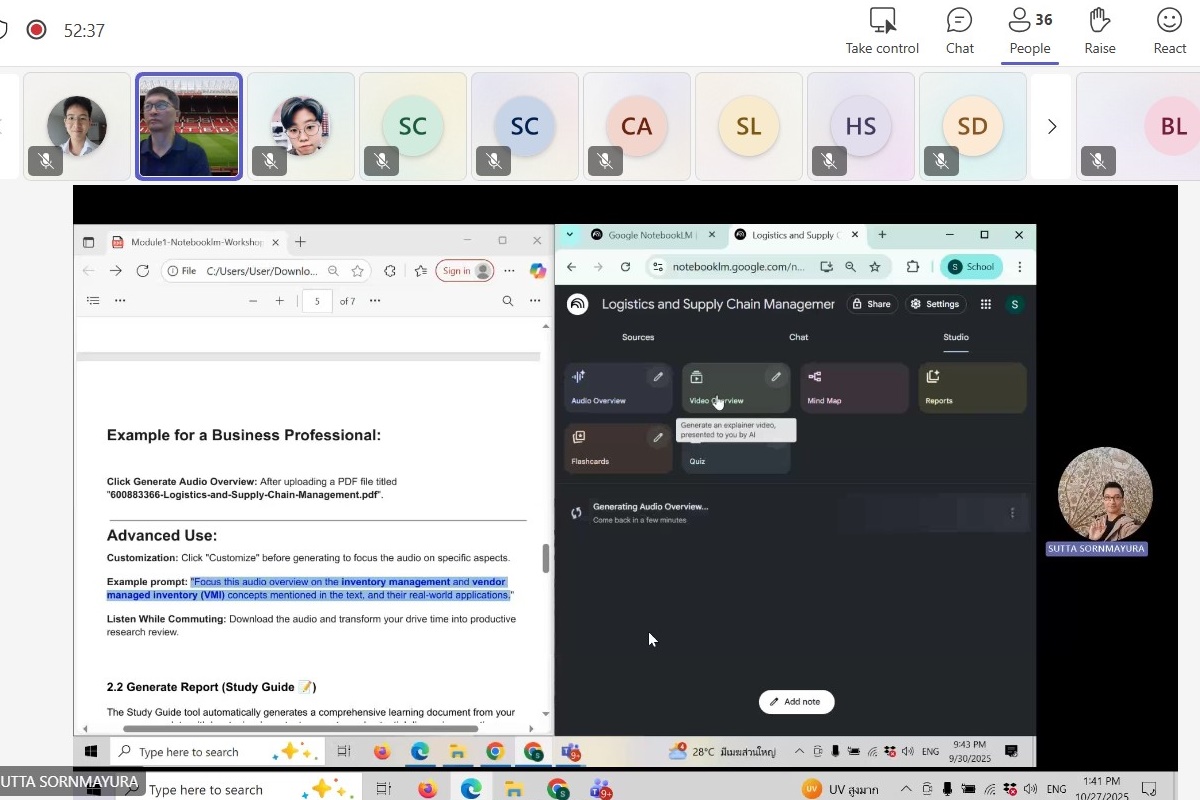Open the React emoji menu
1200x800 pixels.
pos(1169,21)
